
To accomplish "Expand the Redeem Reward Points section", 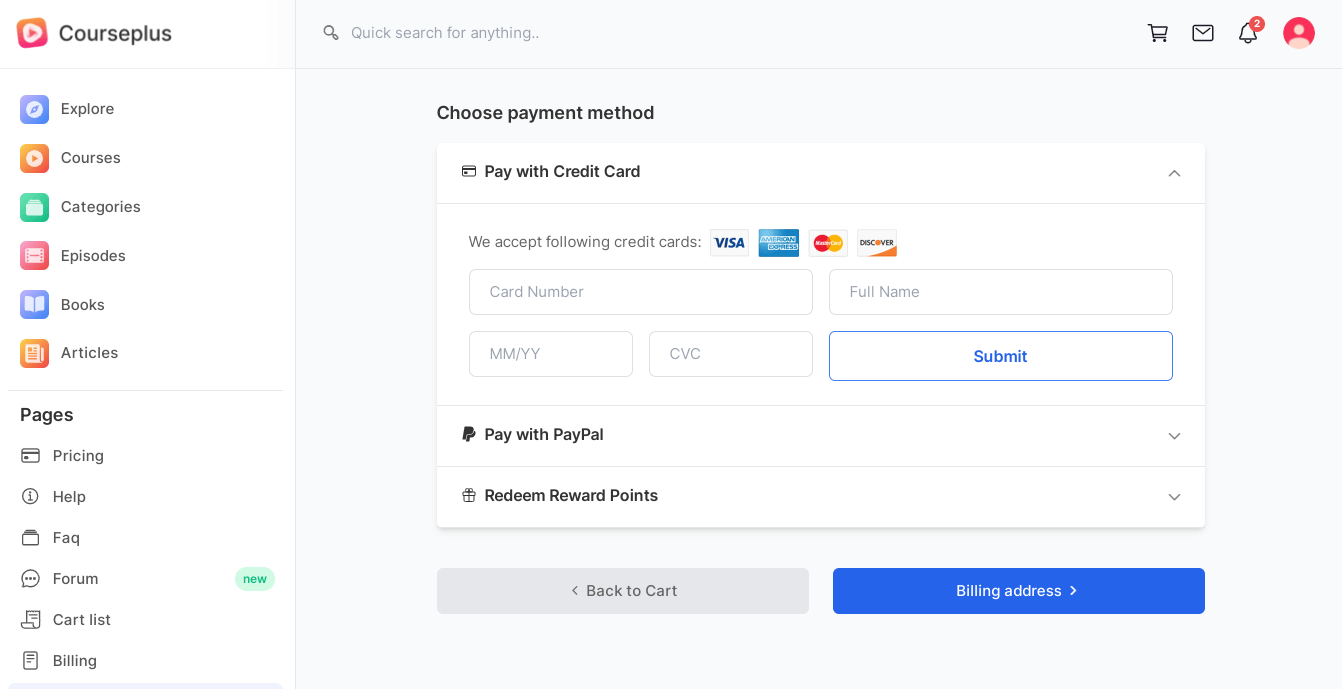I will coord(1174,497).
